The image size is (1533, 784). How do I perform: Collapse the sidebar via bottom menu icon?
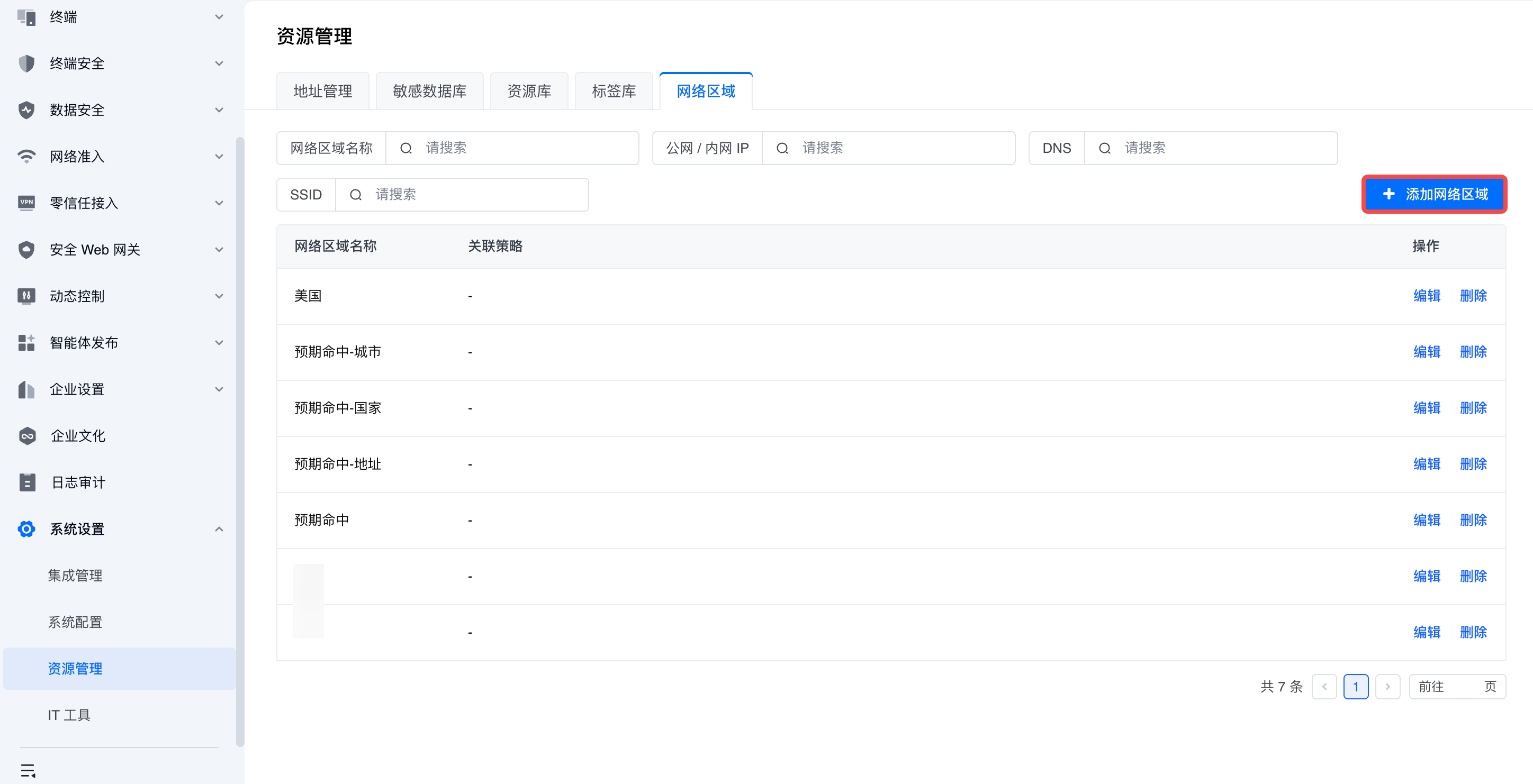pyautogui.click(x=28, y=770)
